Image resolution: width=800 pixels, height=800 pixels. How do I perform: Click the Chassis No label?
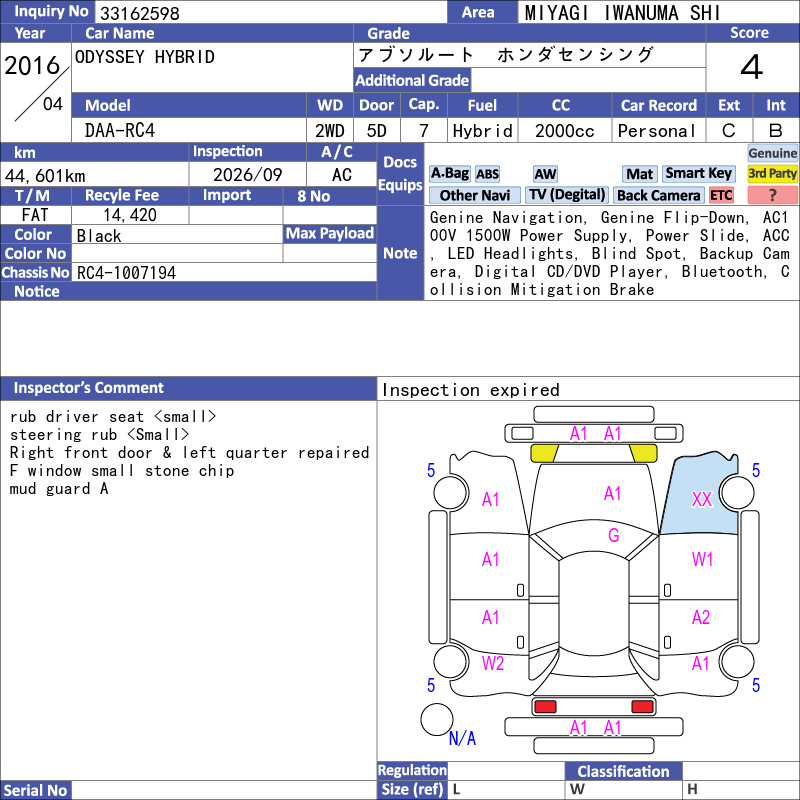(x=35, y=272)
